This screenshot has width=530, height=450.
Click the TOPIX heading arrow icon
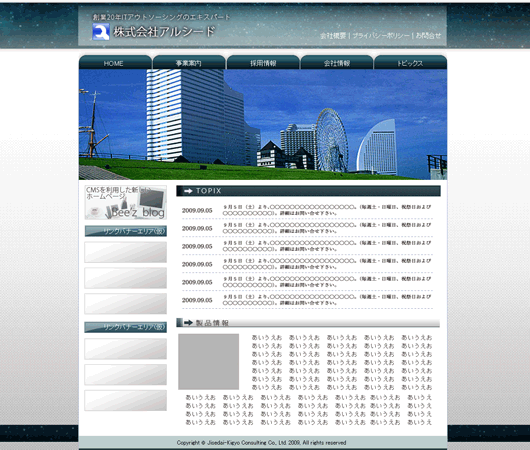(188, 191)
